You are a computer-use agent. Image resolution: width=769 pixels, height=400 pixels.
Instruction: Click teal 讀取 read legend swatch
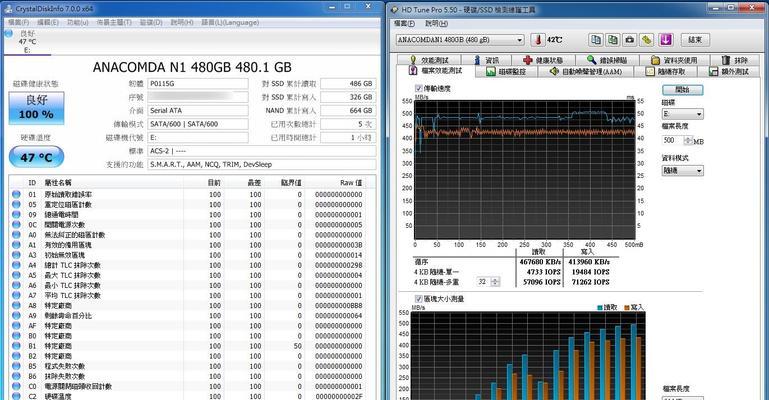[600, 307]
